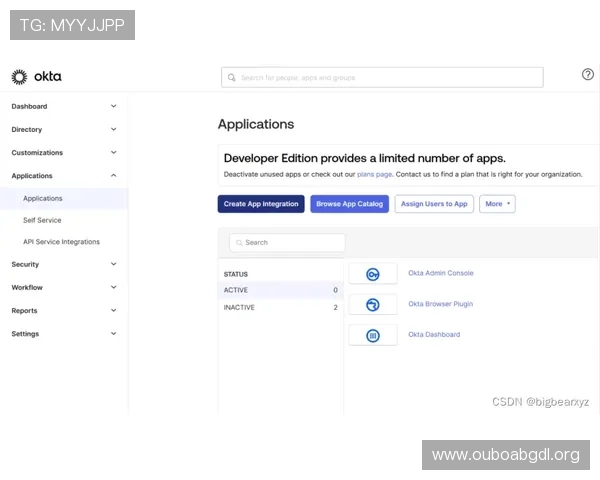Expand the Directory sidebar section
This screenshot has width=600, height=480.
(x=113, y=129)
